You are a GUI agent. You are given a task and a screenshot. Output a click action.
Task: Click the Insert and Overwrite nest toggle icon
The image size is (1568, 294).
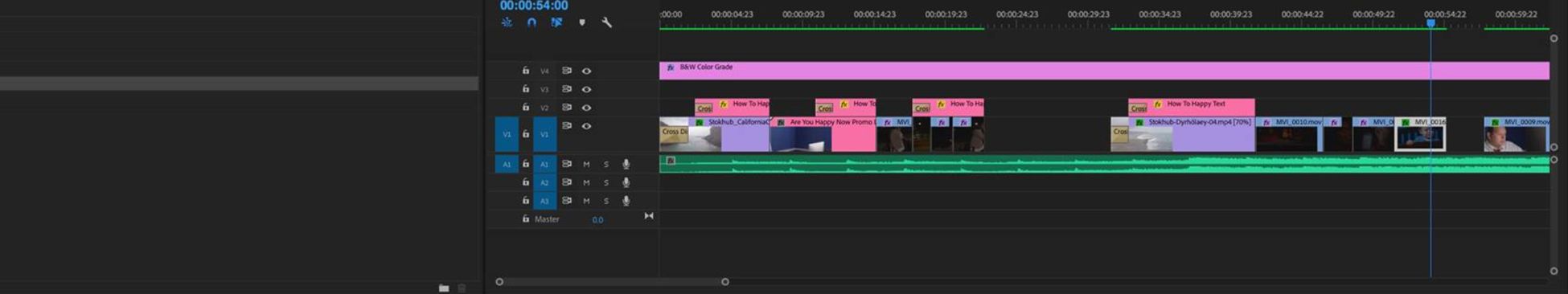[507, 22]
